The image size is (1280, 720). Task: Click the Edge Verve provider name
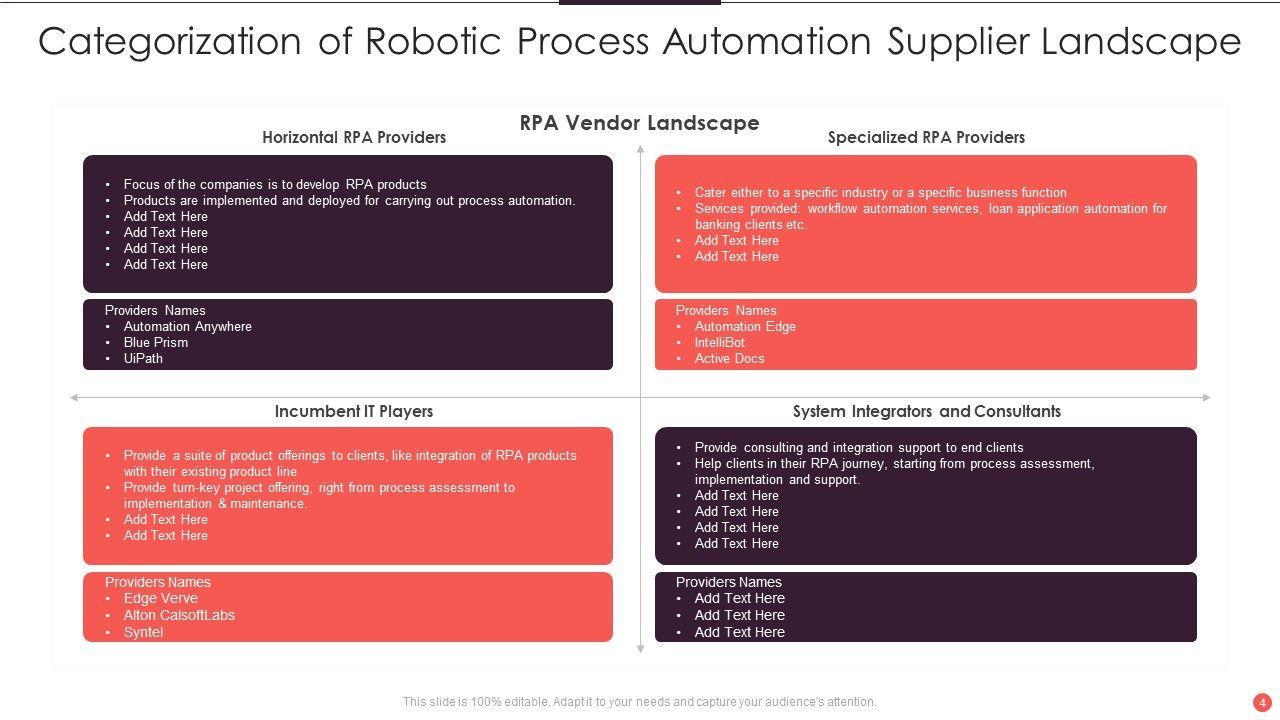tap(160, 598)
